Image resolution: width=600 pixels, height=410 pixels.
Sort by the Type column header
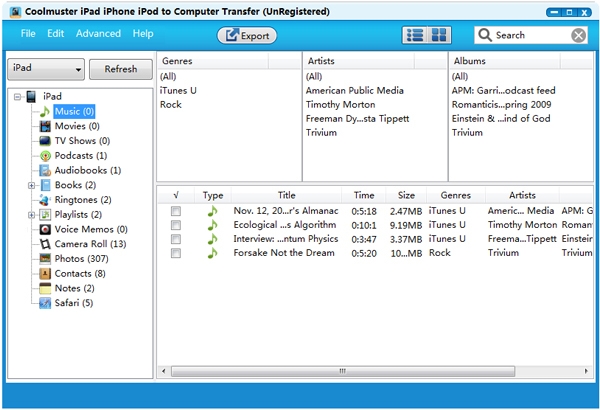click(x=213, y=195)
